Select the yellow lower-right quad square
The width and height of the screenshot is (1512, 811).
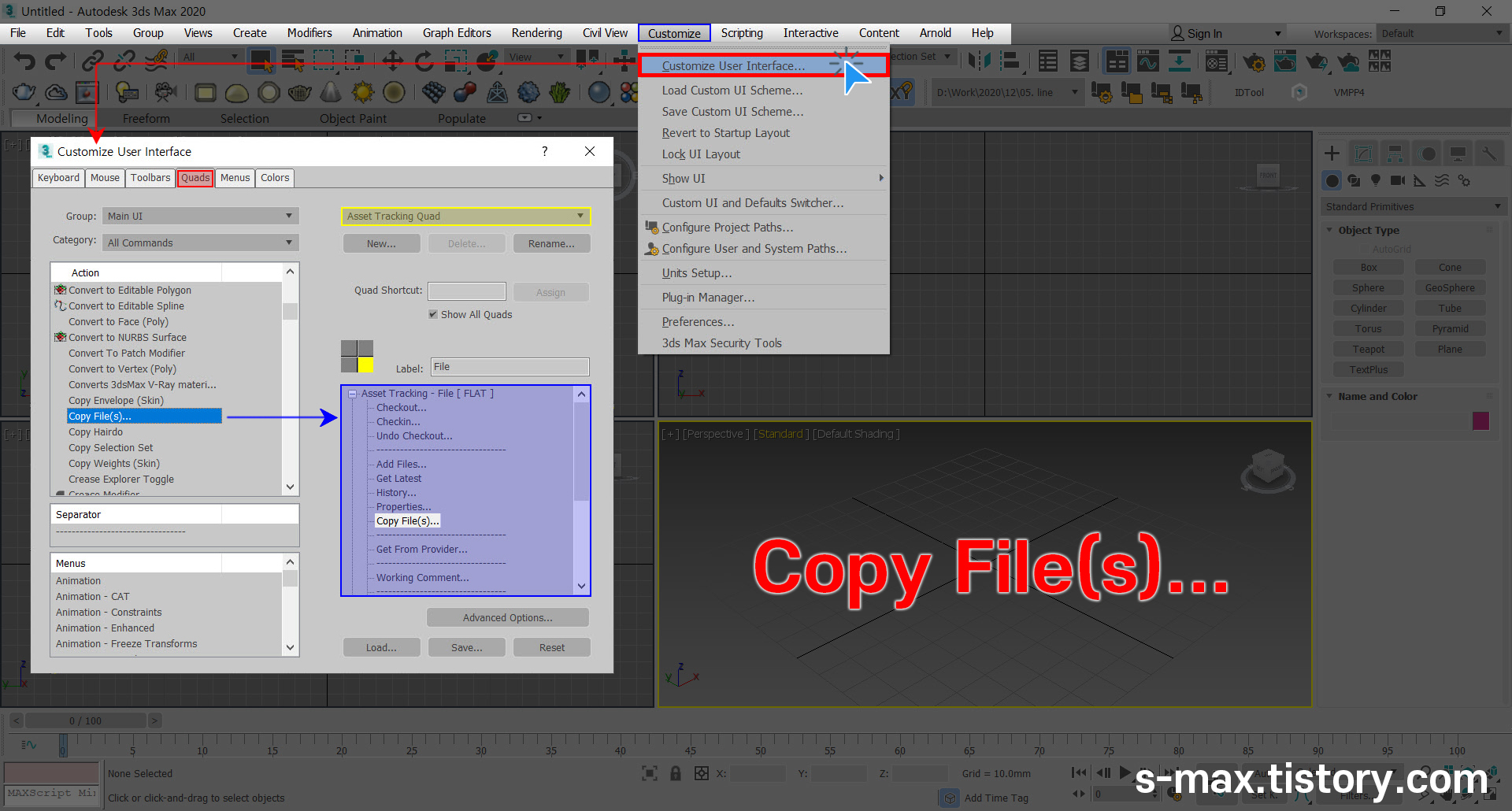tap(365, 365)
